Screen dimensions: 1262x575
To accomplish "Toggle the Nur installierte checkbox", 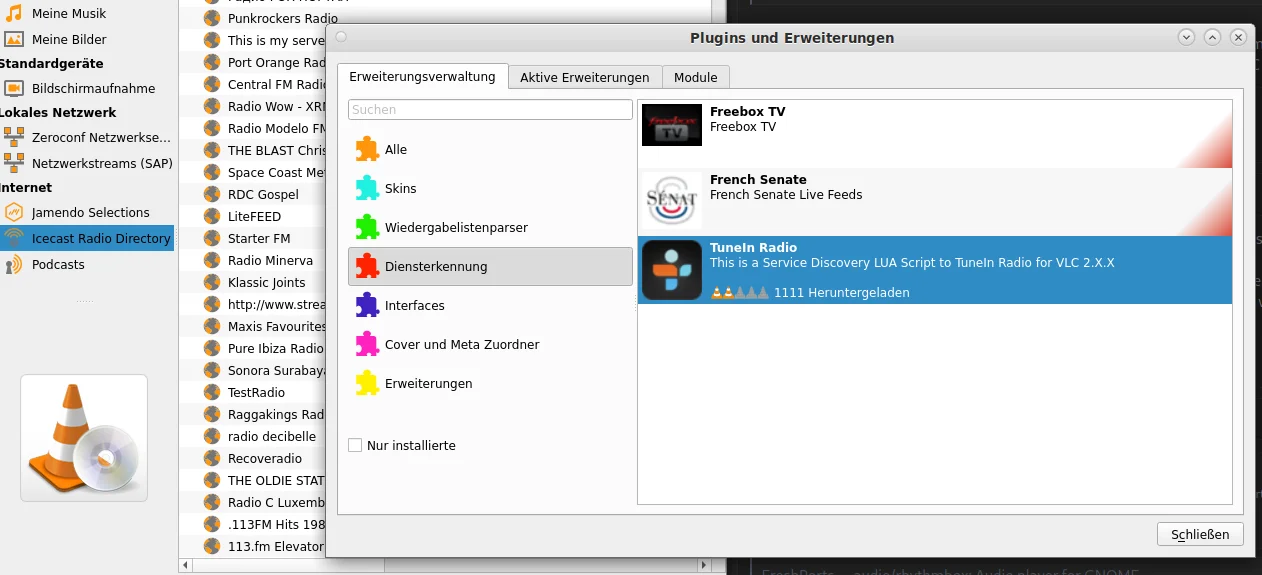I will (355, 445).
